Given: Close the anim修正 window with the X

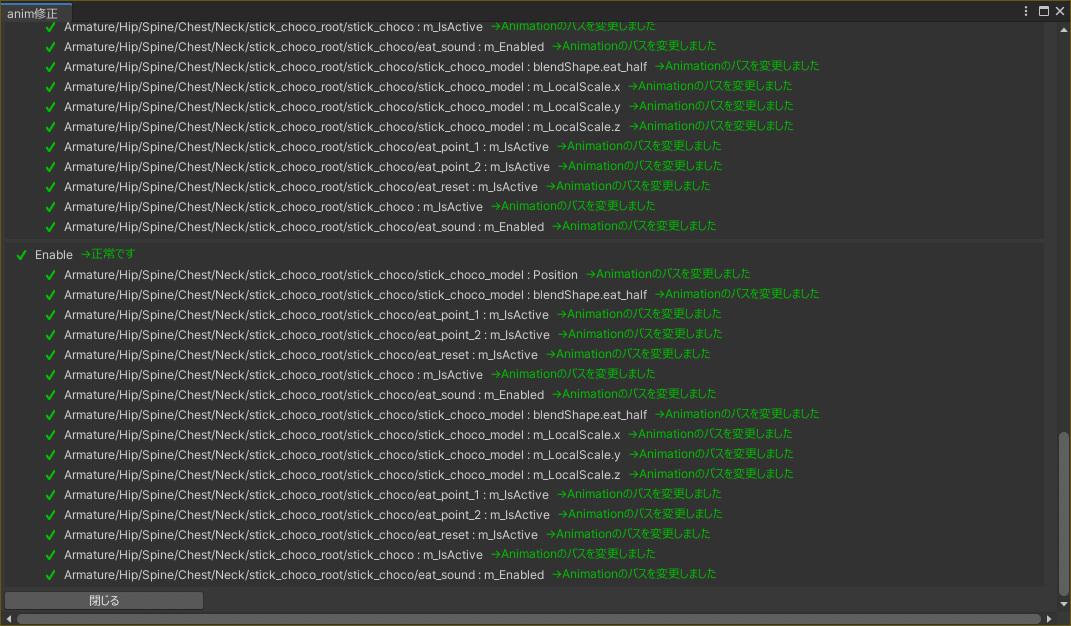Looking at the screenshot, I should coord(1060,11).
